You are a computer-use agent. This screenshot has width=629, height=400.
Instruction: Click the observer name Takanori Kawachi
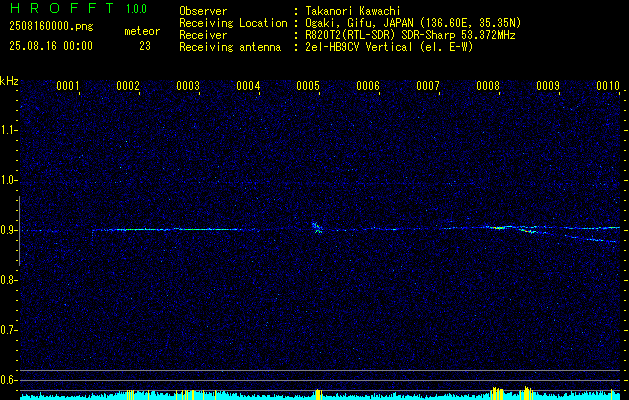coord(351,11)
